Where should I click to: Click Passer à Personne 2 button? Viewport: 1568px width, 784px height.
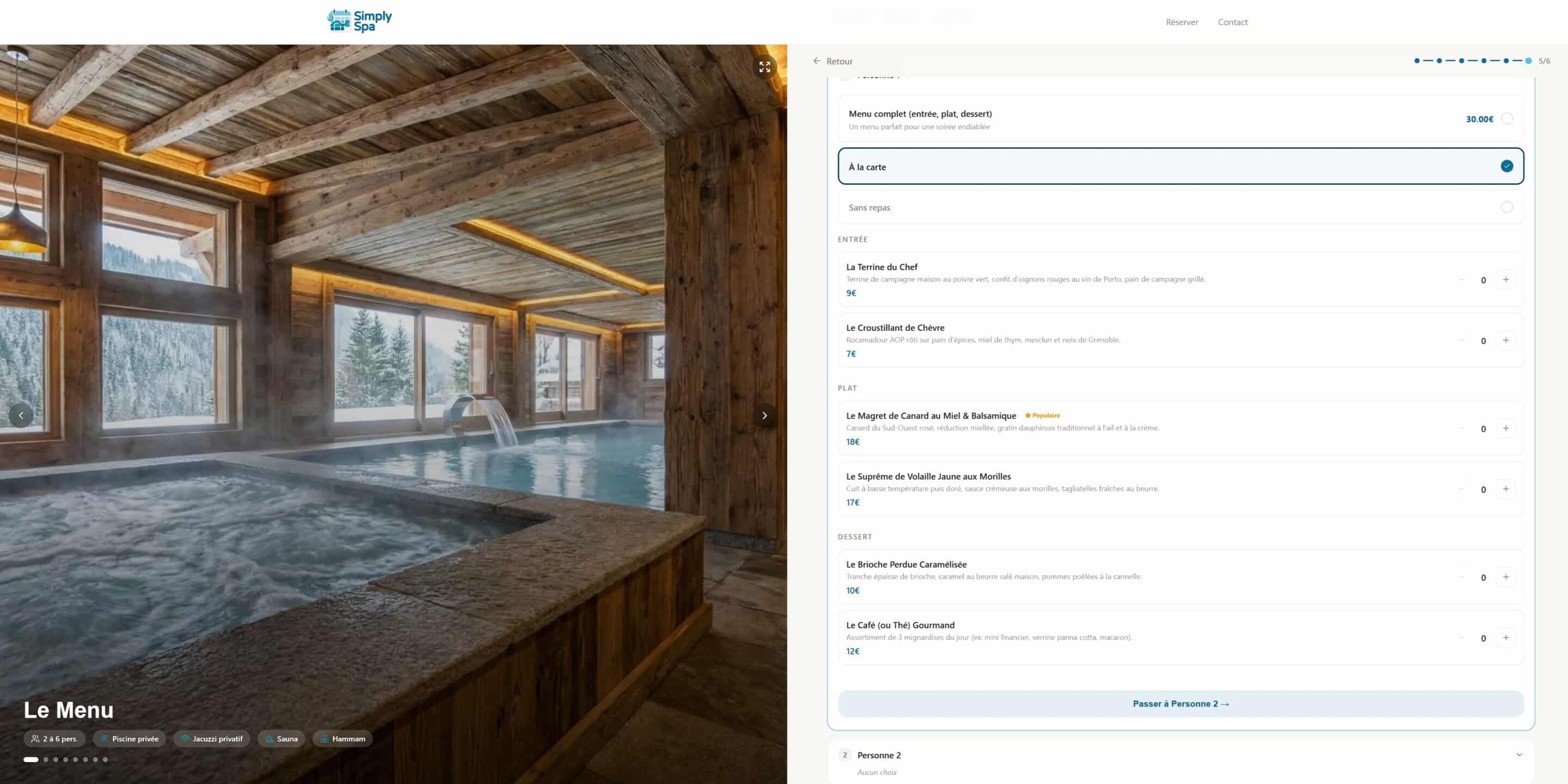click(1180, 703)
